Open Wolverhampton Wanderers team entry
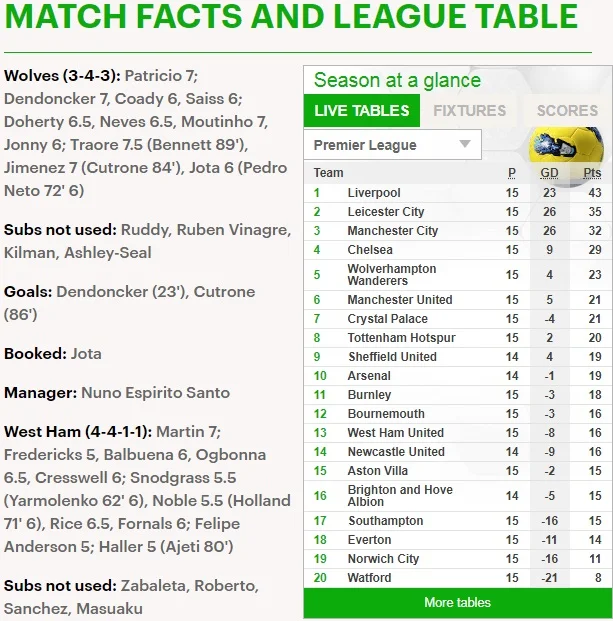 tap(391, 275)
